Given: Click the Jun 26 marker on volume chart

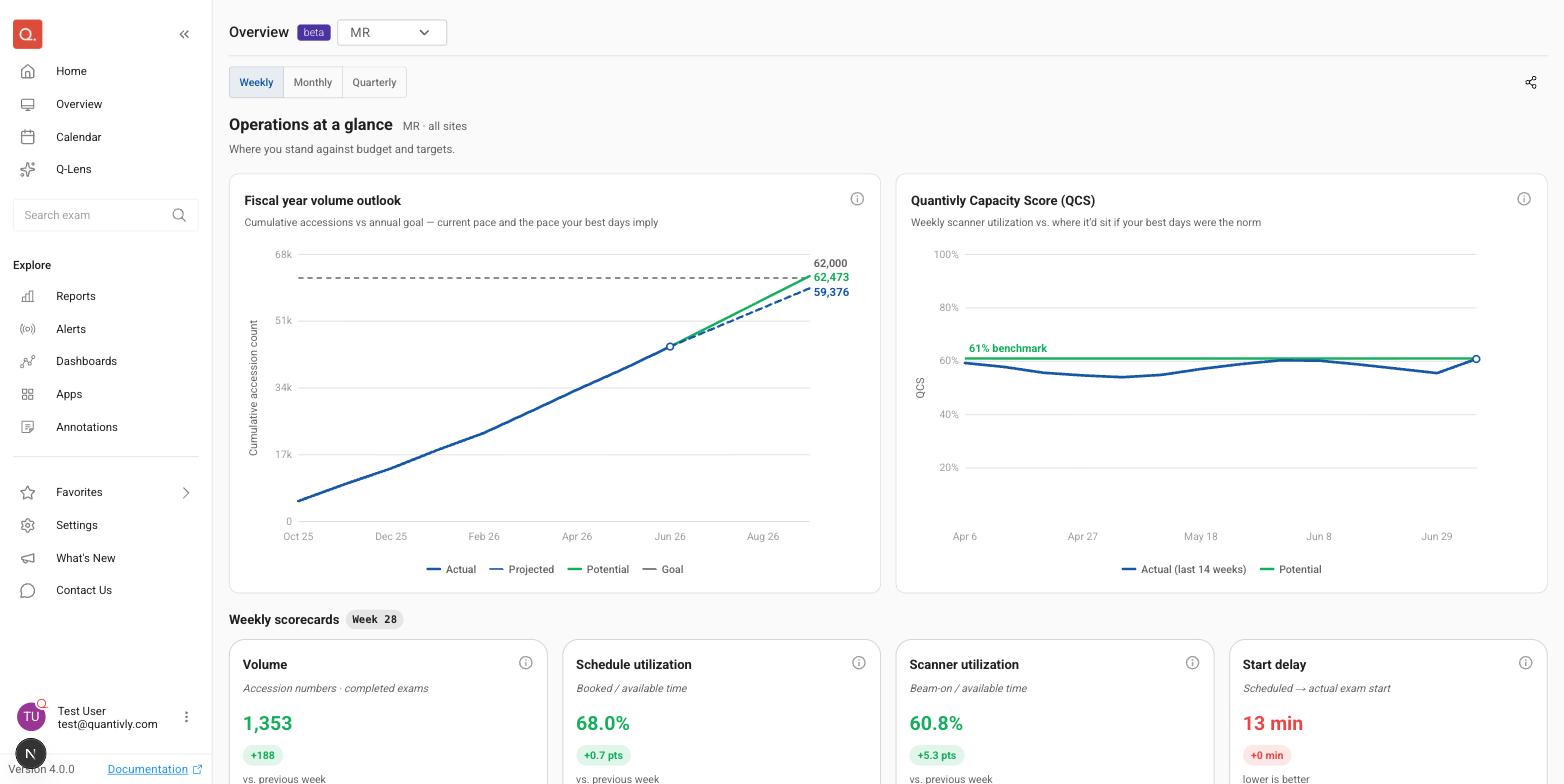Looking at the screenshot, I should coord(670,347).
